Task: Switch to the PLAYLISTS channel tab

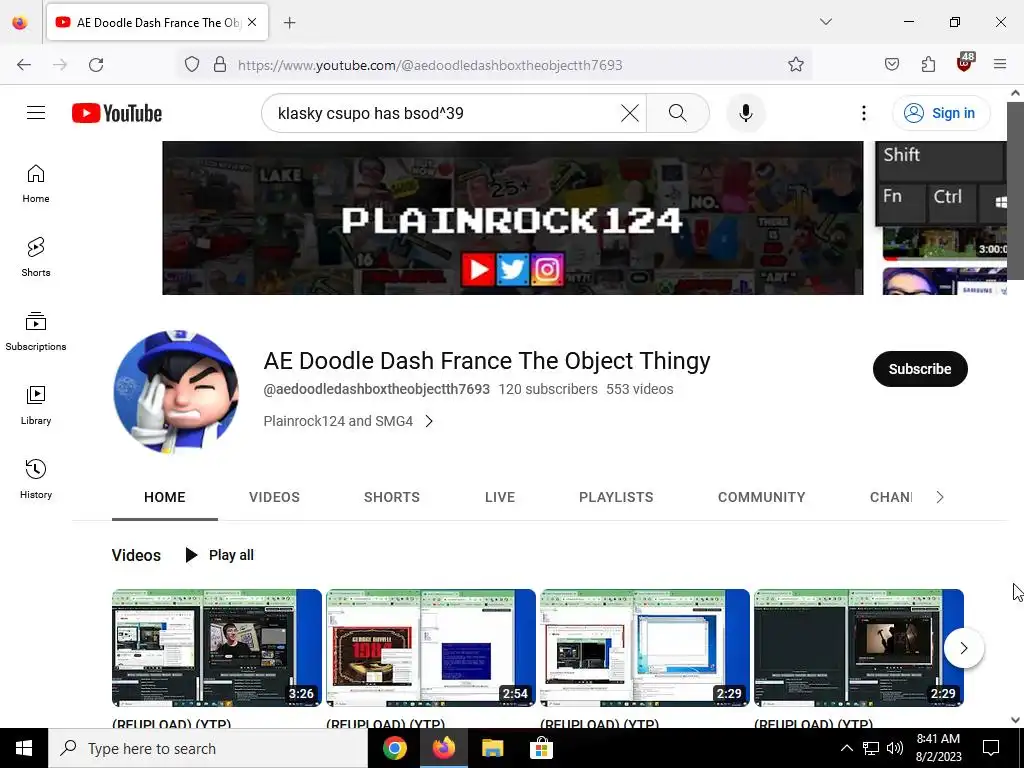Action: coord(616,498)
